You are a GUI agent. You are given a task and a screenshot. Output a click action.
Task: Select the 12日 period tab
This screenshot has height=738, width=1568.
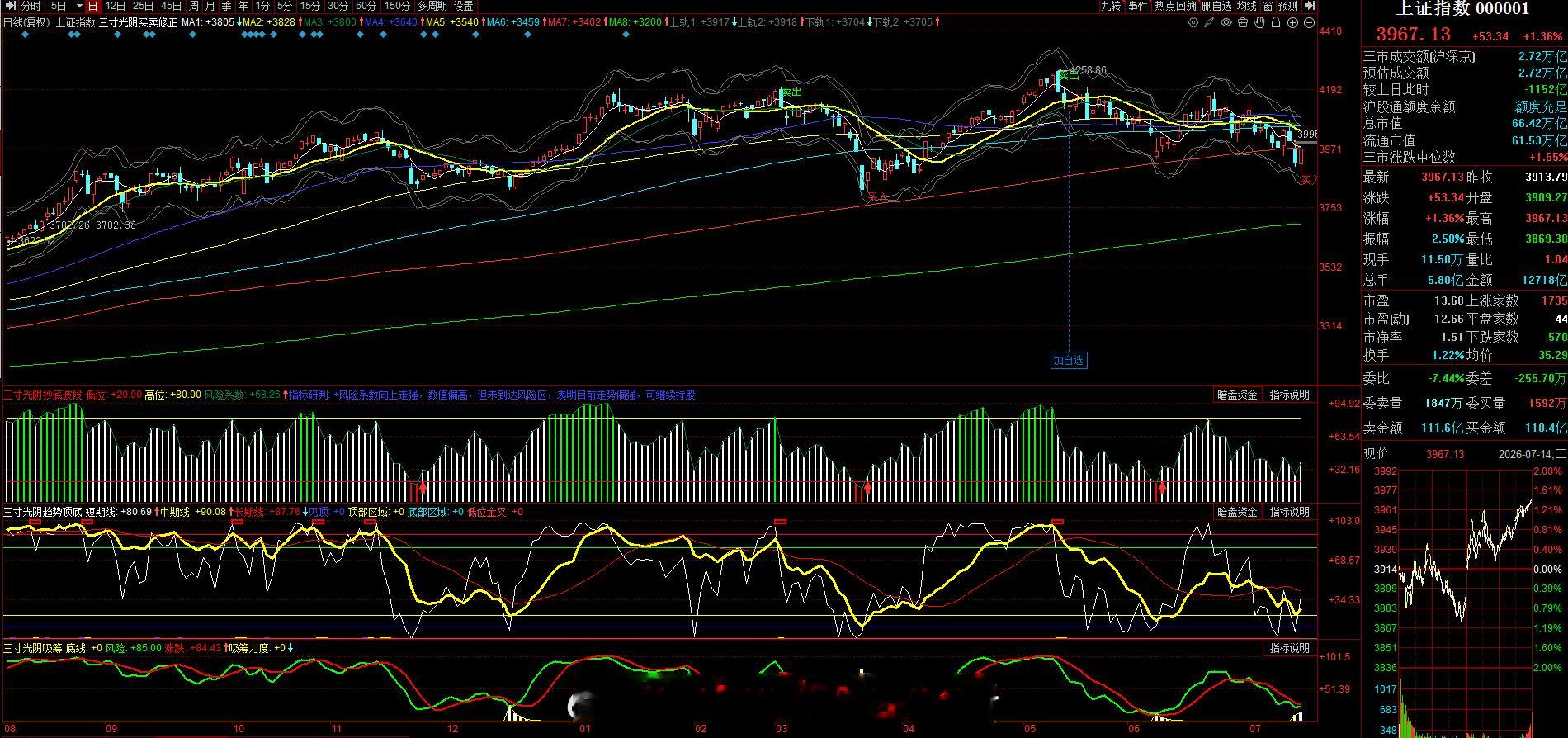click(x=116, y=6)
